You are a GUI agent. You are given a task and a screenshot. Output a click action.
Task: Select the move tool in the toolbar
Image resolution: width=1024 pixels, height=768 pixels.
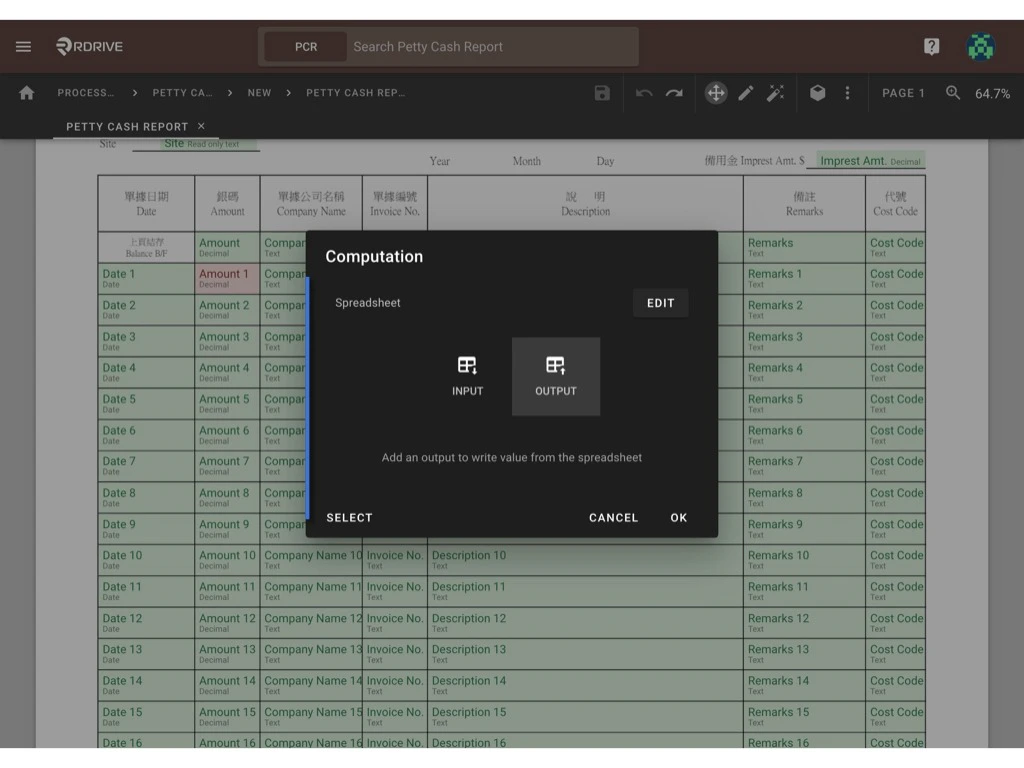click(715, 92)
